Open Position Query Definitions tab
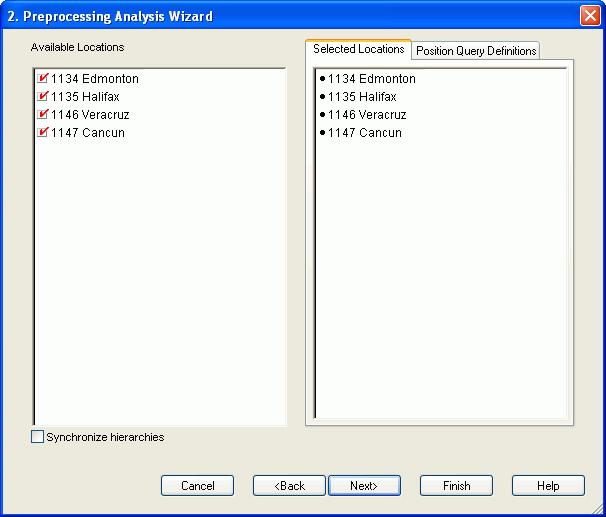Viewport: 606px width, 517px height. [x=476, y=51]
